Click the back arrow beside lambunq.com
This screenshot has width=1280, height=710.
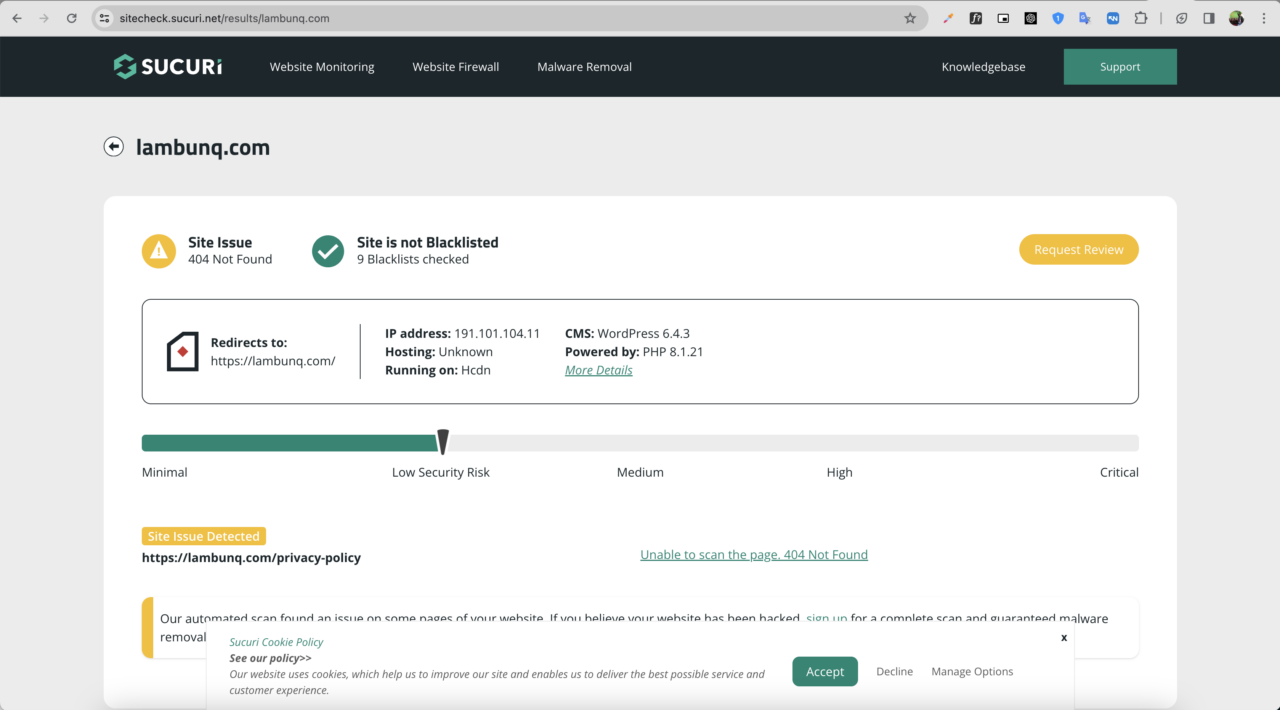tap(113, 147)
